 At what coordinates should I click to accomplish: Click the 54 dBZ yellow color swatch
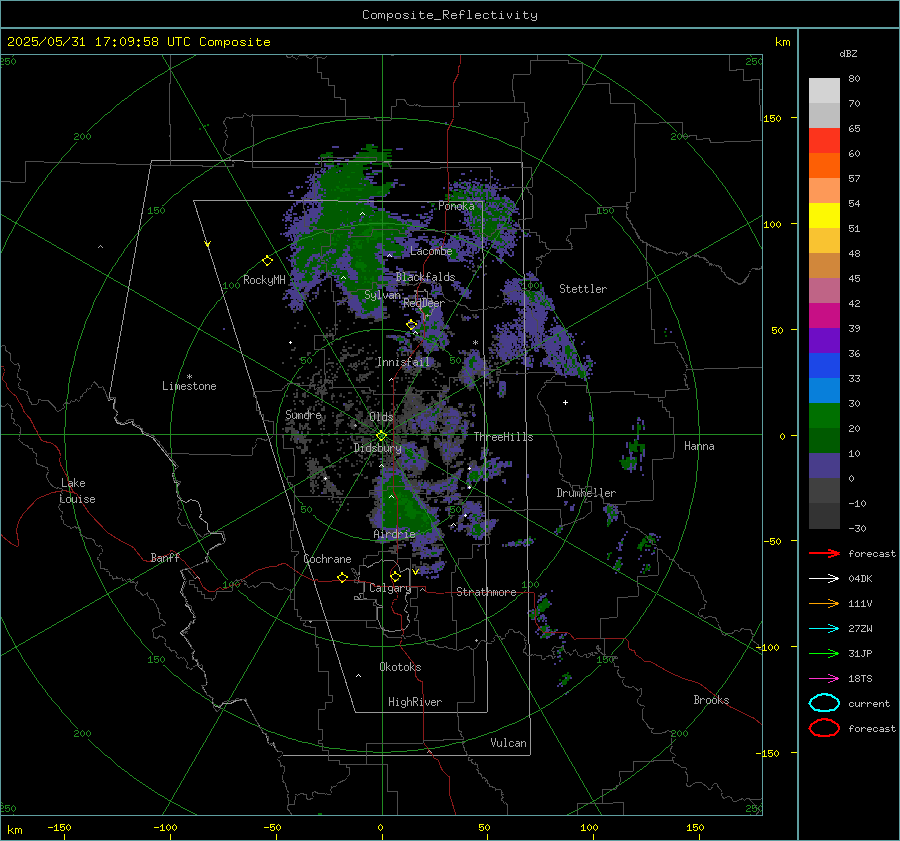click(824, 216)
